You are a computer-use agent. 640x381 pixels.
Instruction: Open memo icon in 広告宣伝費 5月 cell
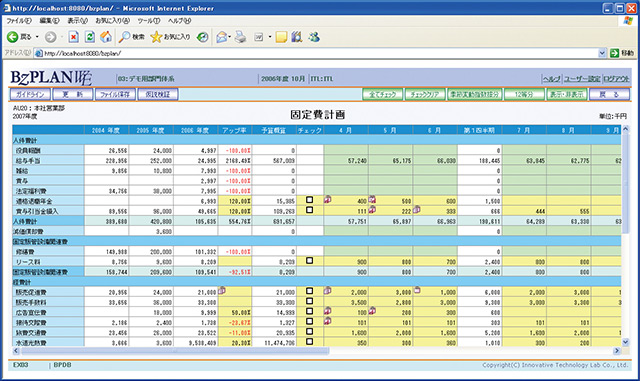[x=372, y=311]
